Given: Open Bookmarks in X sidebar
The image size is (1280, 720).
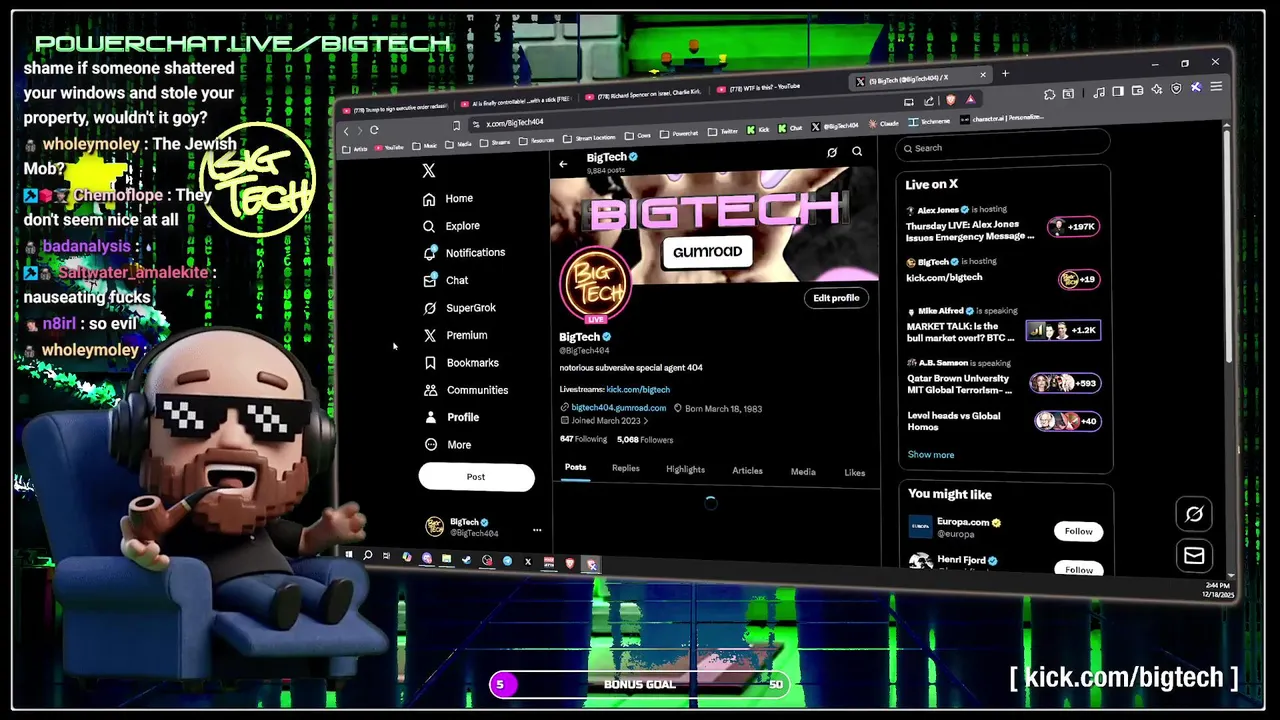Looking at the screenshot, I should click(x=461, y=363).
